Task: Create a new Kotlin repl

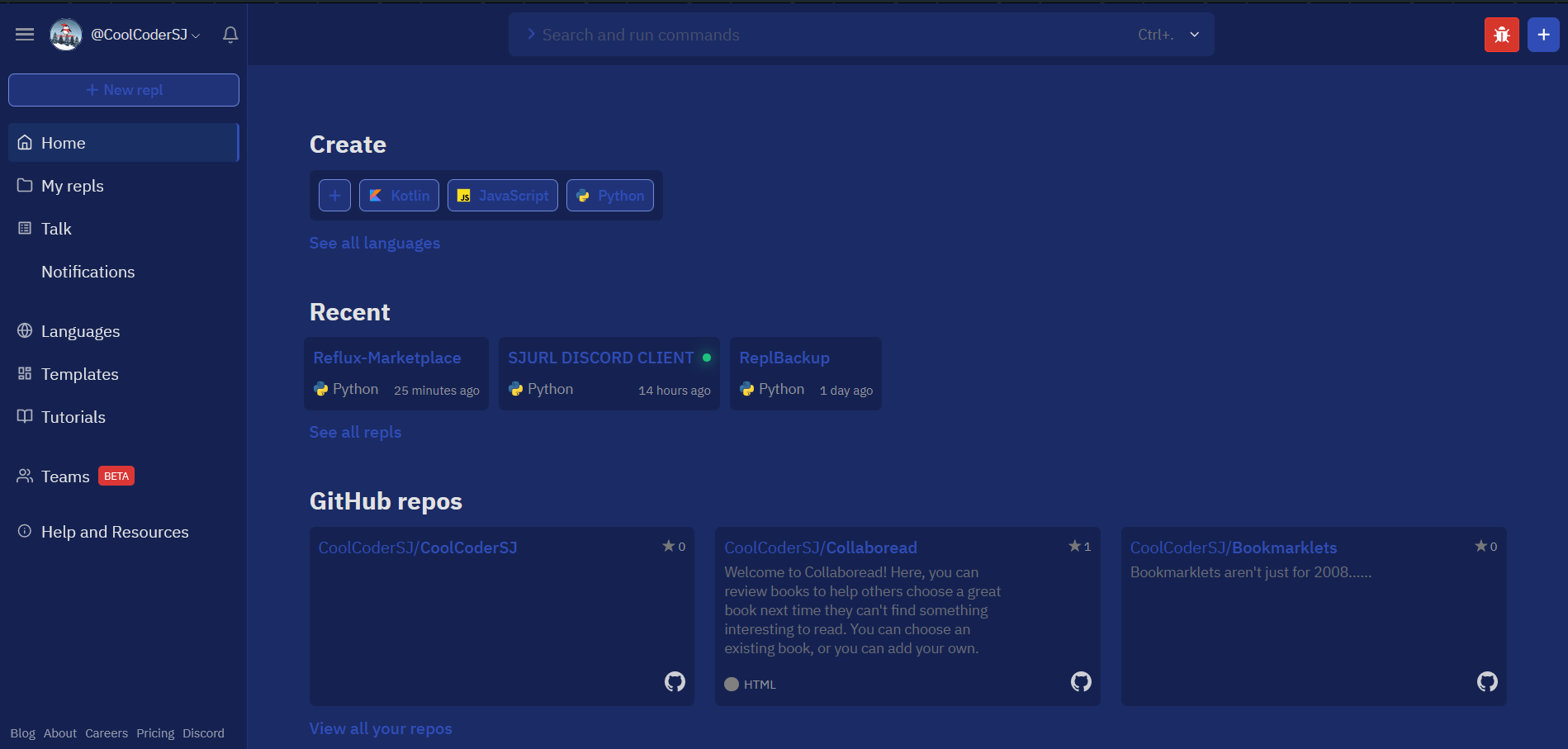Action: [x=399, y=196]
